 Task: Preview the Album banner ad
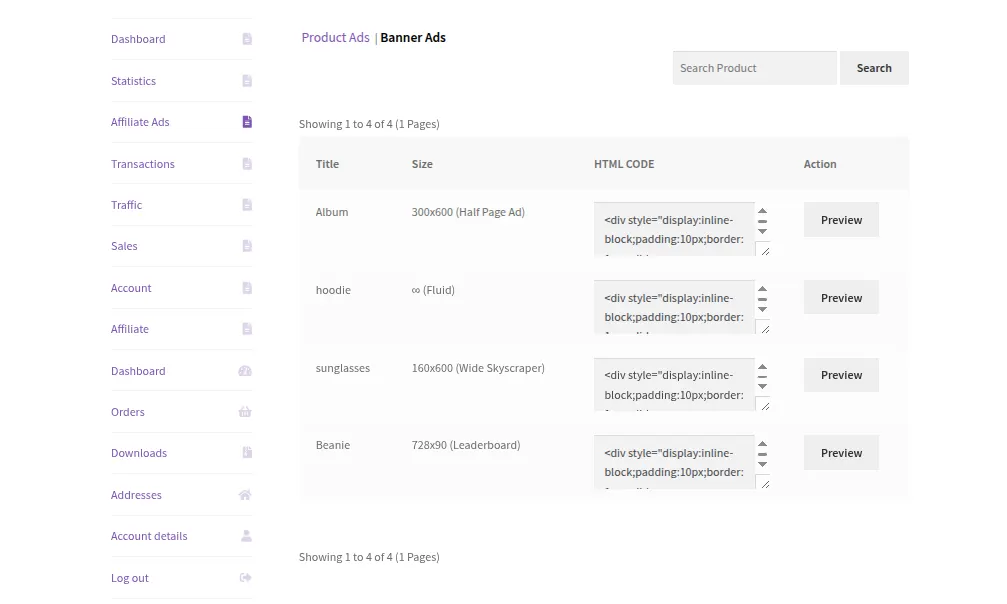tap(841, 220)
